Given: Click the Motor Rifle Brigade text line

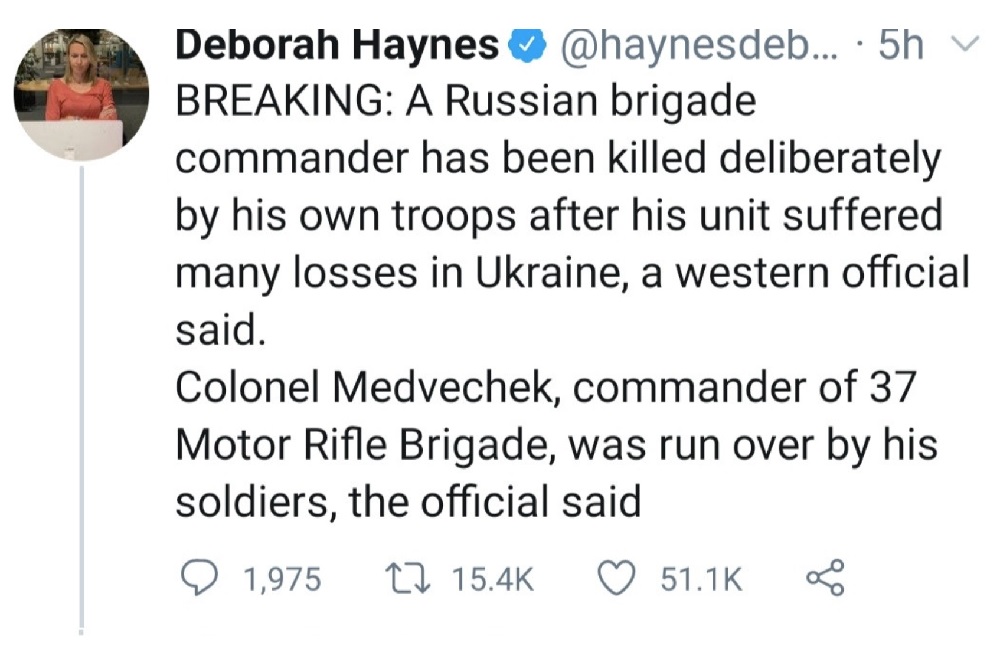Looking at the screenshot, I should pos(557,445).
